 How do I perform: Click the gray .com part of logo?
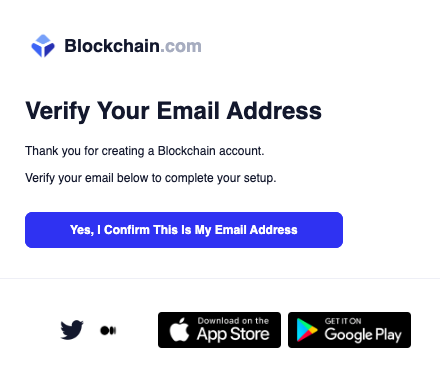click(180, 46)
